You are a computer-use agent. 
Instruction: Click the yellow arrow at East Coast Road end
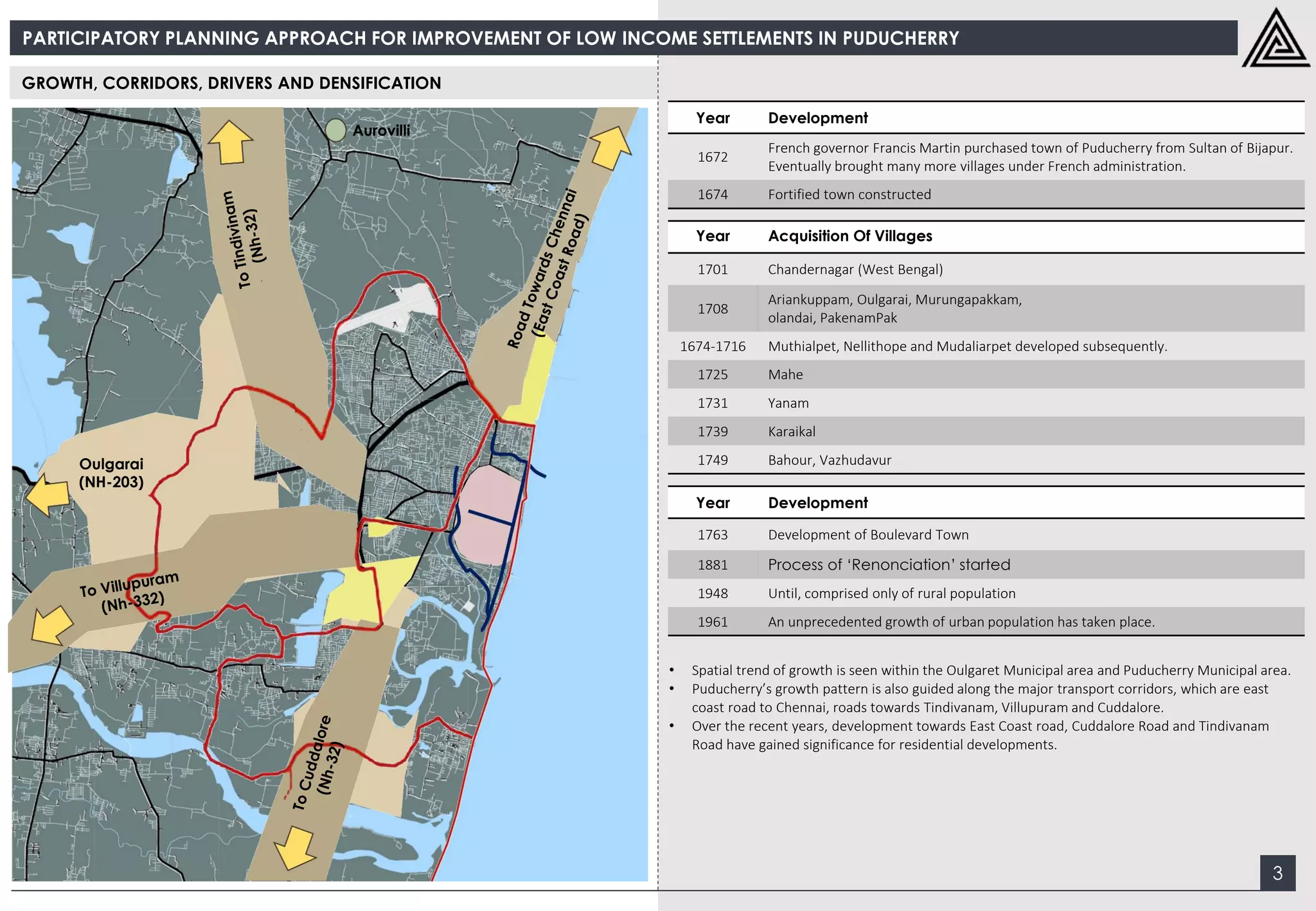point(610,147)
